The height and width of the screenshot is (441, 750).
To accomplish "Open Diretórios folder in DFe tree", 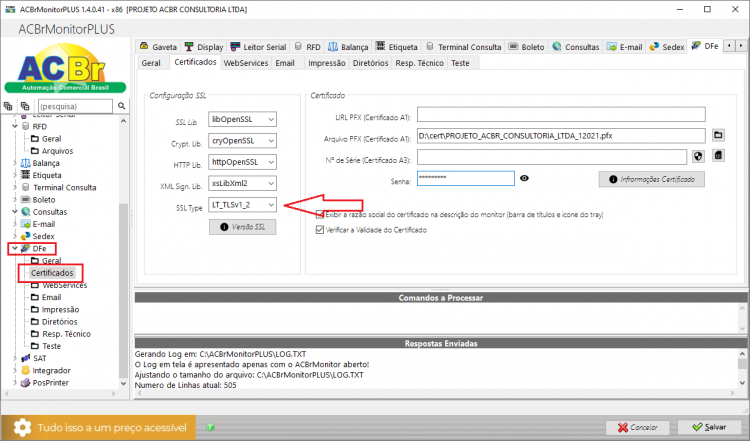I will click(54, 321).
